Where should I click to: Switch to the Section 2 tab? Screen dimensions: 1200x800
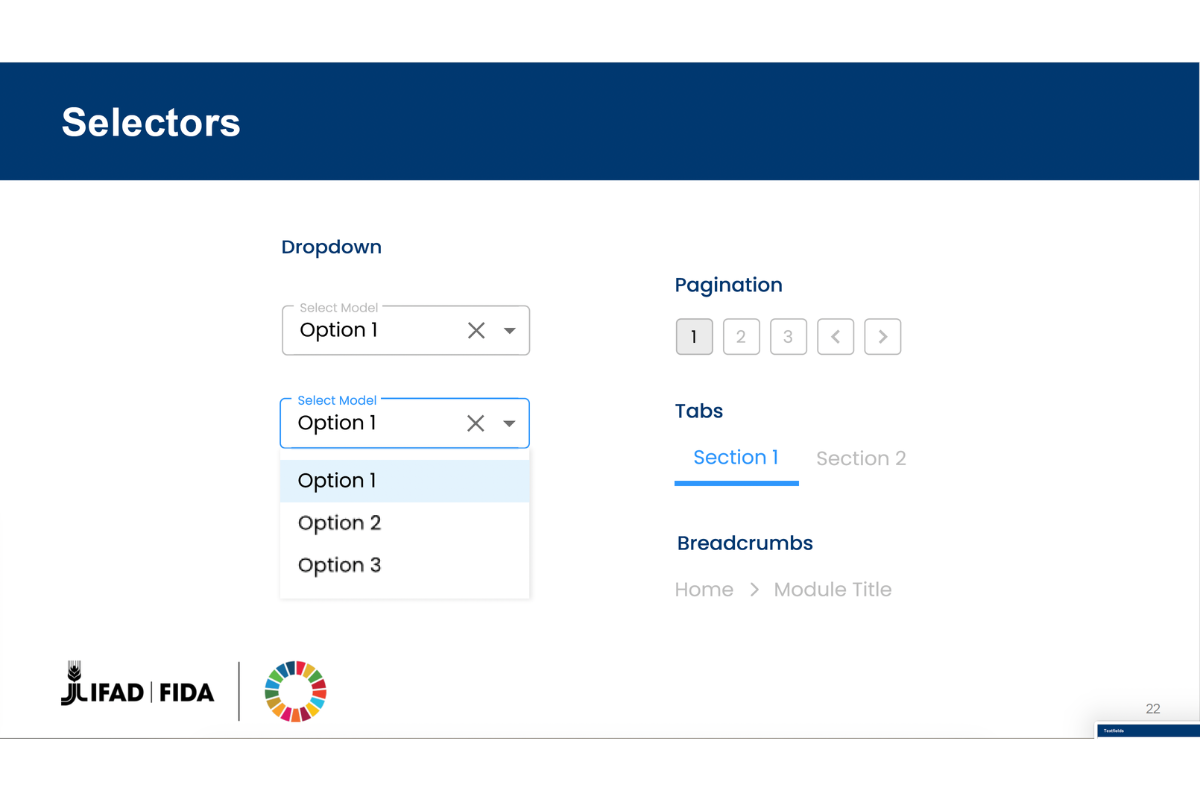click(861, 459)
